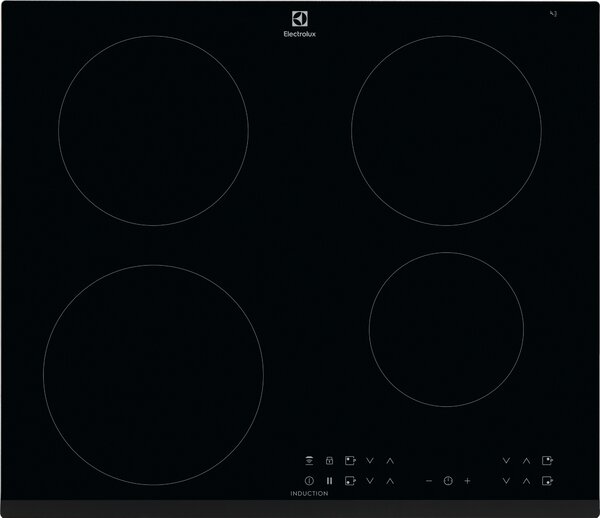The width and height of the screenshot is (600, 518).
Task: Click the Electrolux brand name text
Action: click(300, 34)
